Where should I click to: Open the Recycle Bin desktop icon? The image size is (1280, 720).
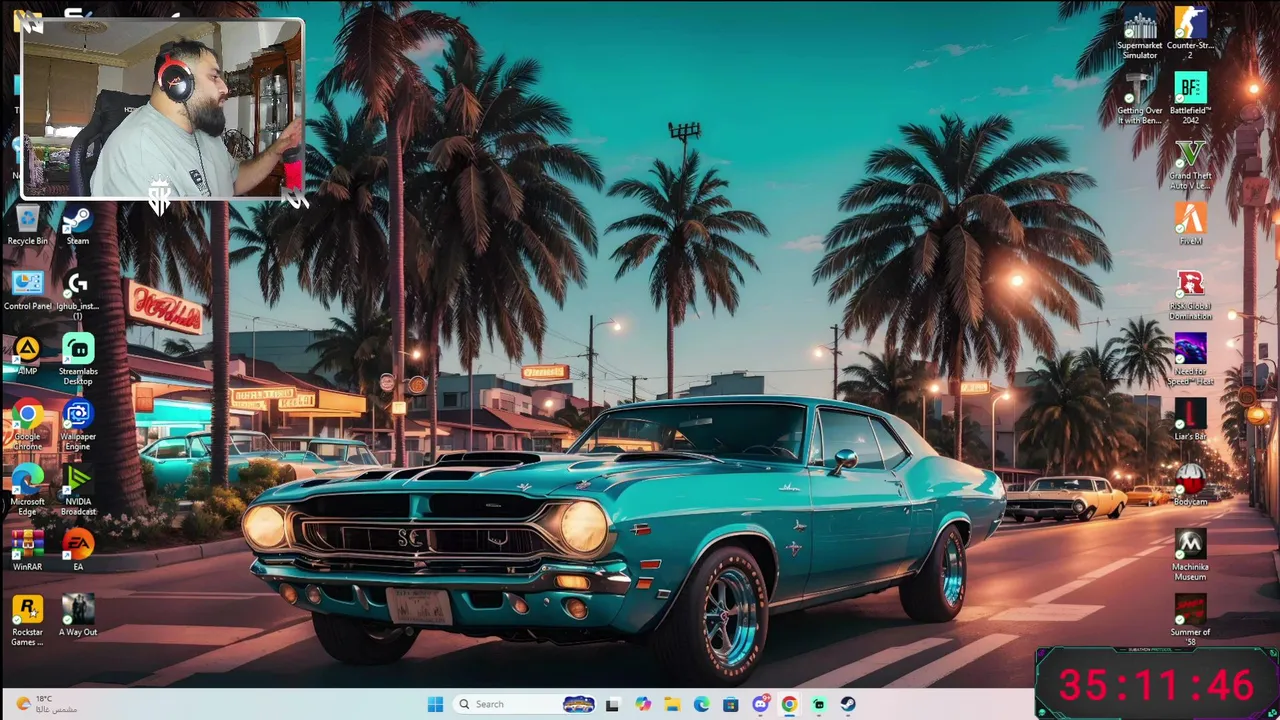(27, 224)
